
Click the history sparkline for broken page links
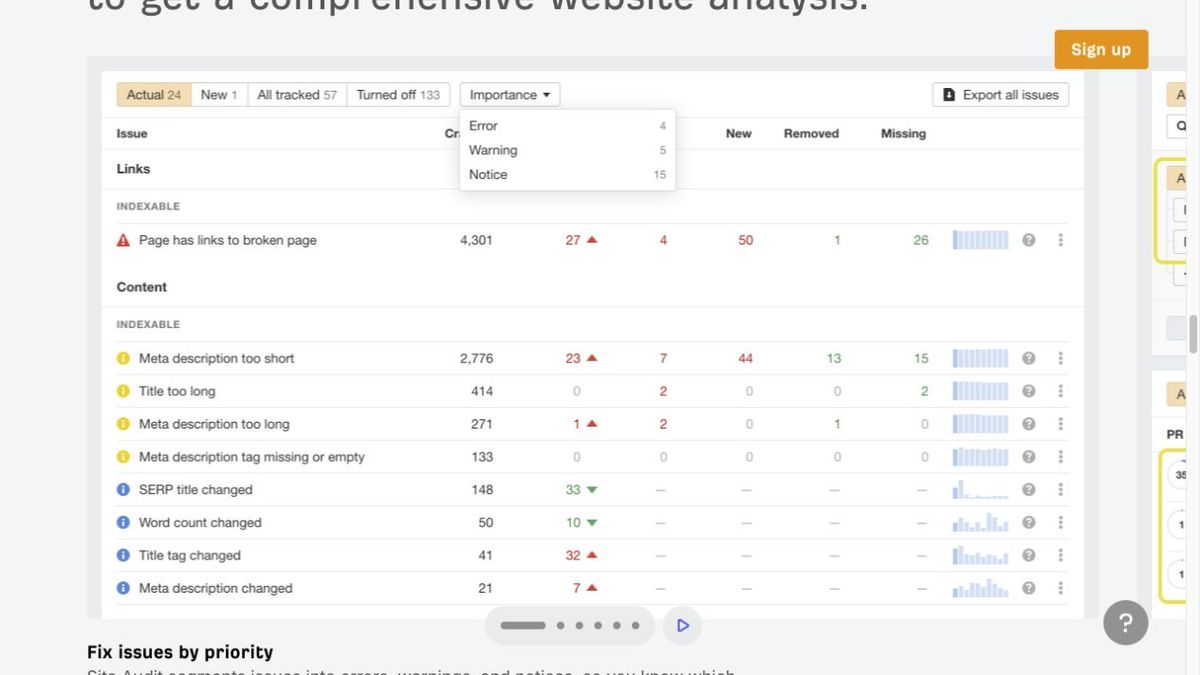[981, 240]
